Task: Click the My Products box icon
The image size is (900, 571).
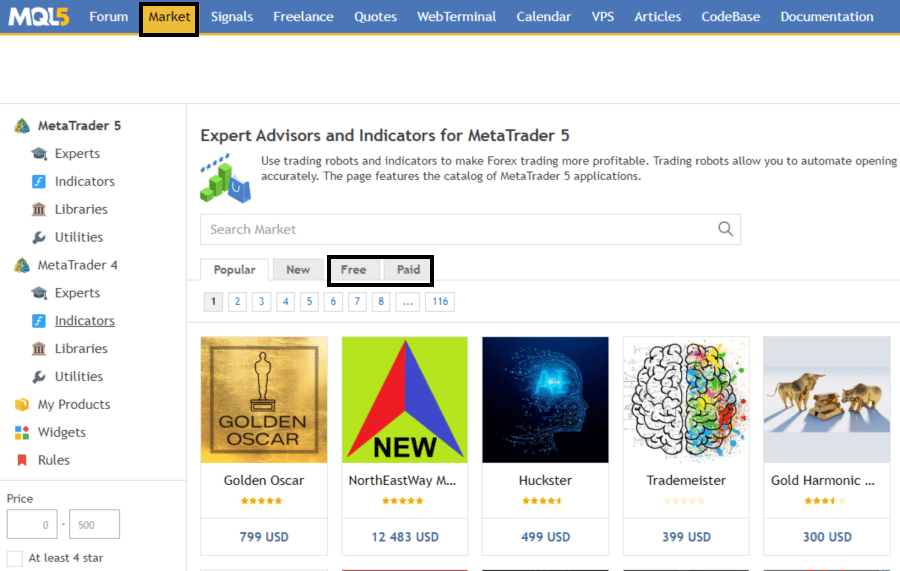Action: (x=22, y=405)
